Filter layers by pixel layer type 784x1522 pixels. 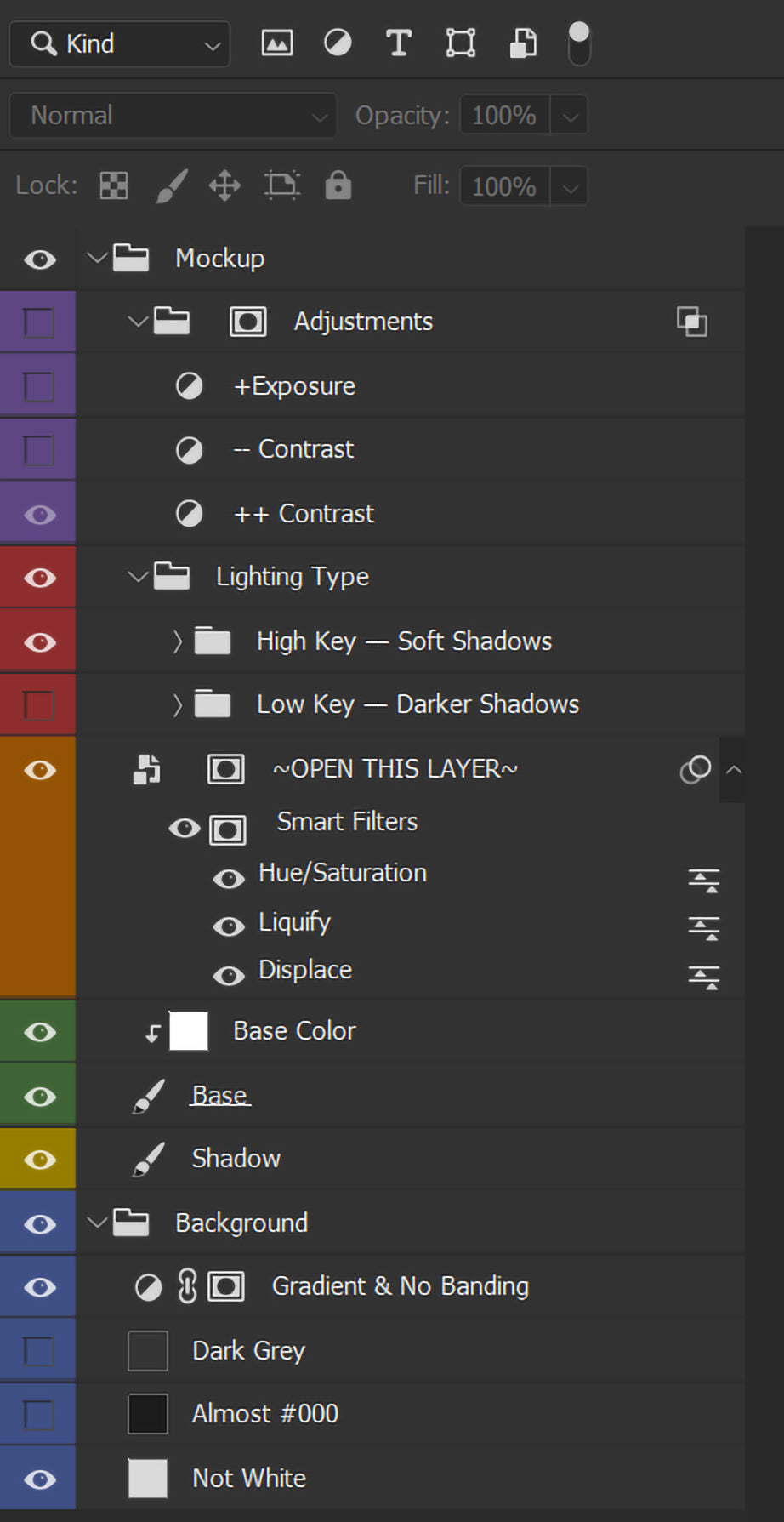click(276, 43)
